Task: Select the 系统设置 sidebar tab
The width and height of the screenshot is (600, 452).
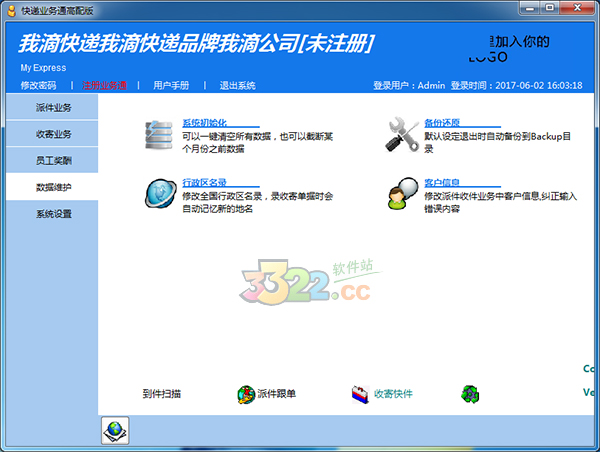Action: [52, 214]
